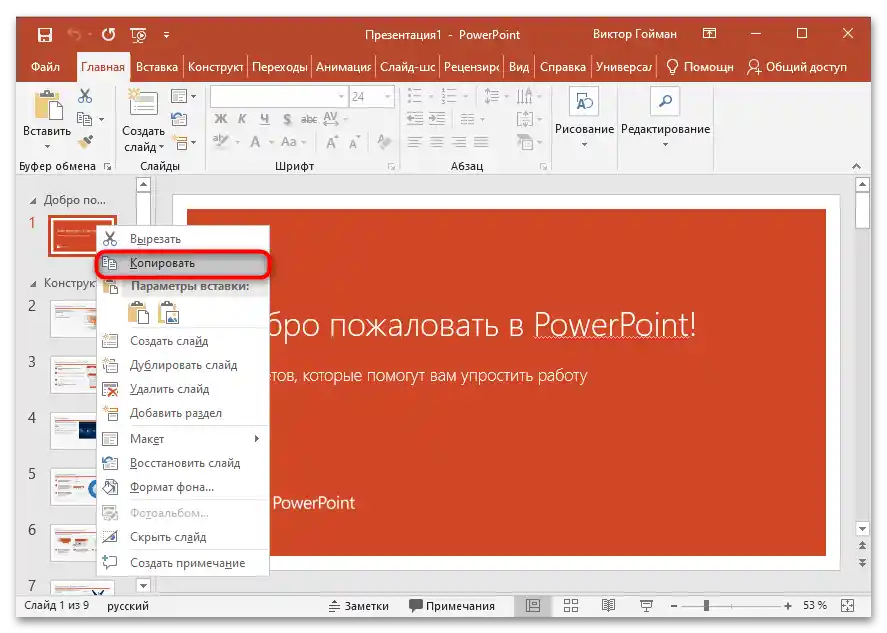Start slideshow from beginning icon
The image size is (887, 633).
coord(138,35)
